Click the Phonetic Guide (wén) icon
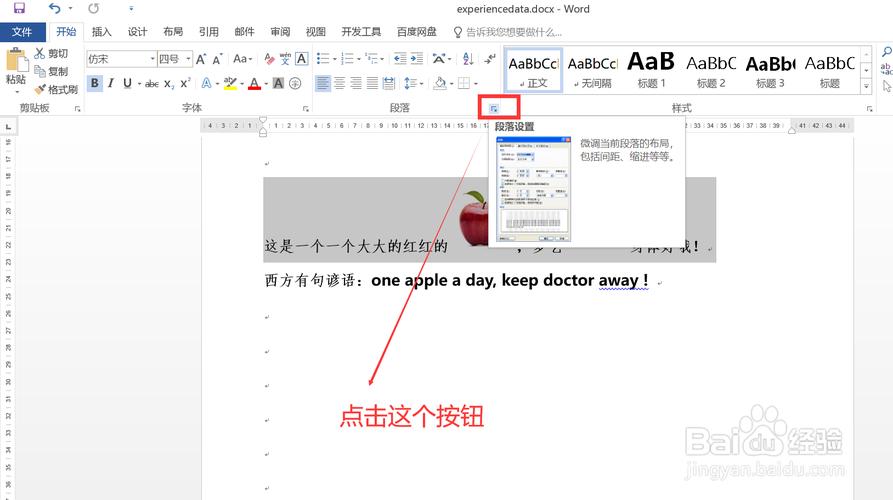The width and height of the screenshot is (893, 500). pos(285,59)
